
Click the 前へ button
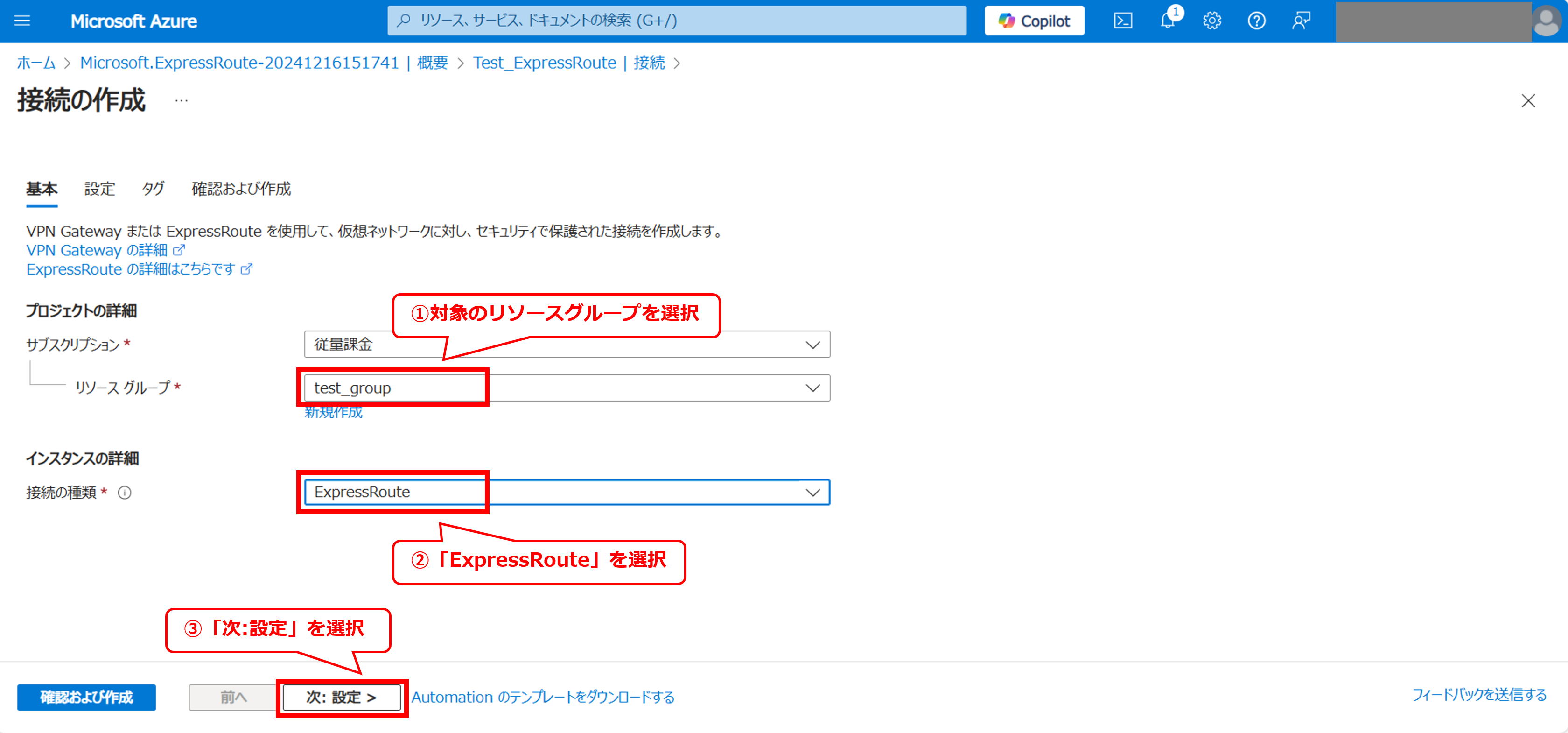coord(234,697)
